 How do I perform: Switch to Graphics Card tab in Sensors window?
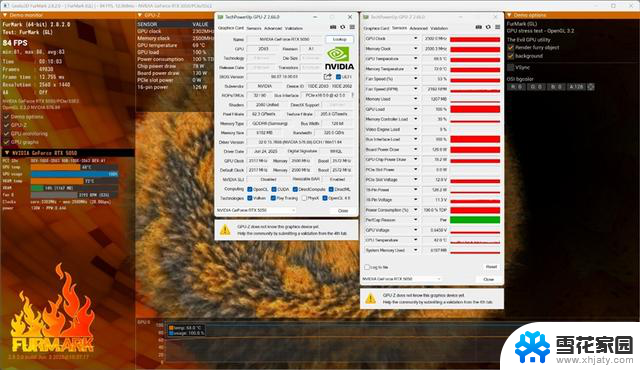pos(376,28)
